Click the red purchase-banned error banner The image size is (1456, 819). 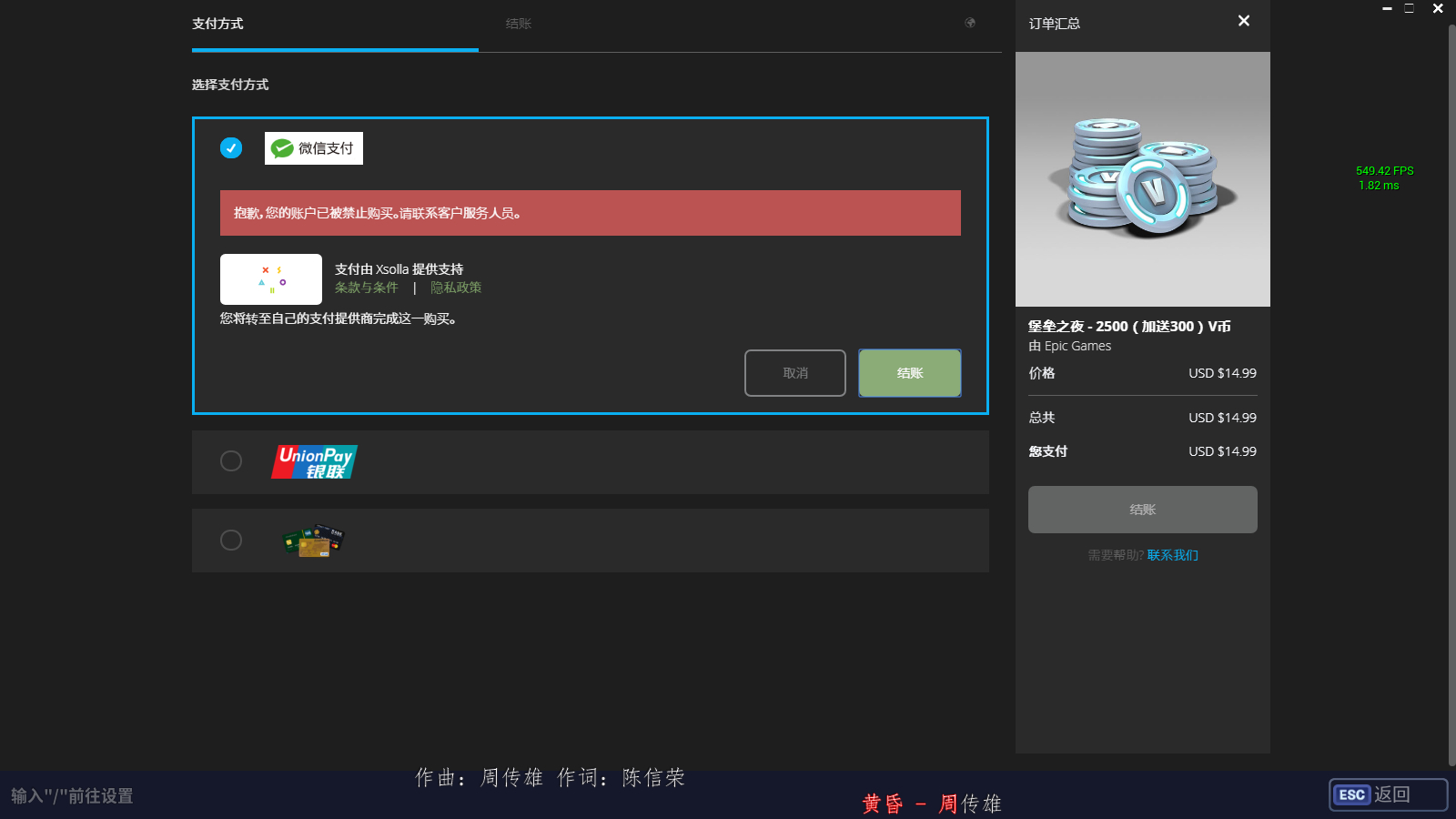[591, 213]
